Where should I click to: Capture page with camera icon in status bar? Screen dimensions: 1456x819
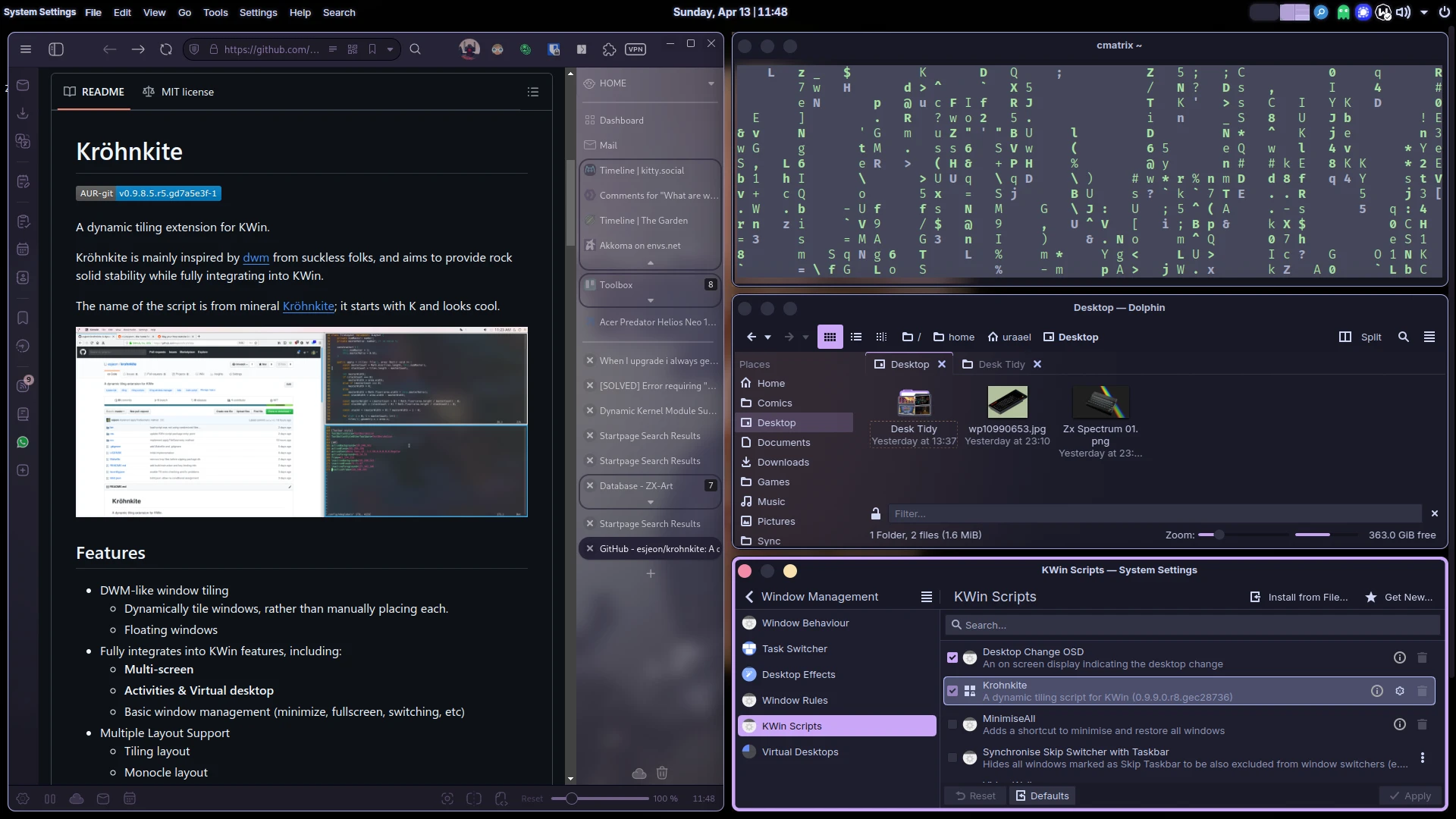tap(447, 799)
